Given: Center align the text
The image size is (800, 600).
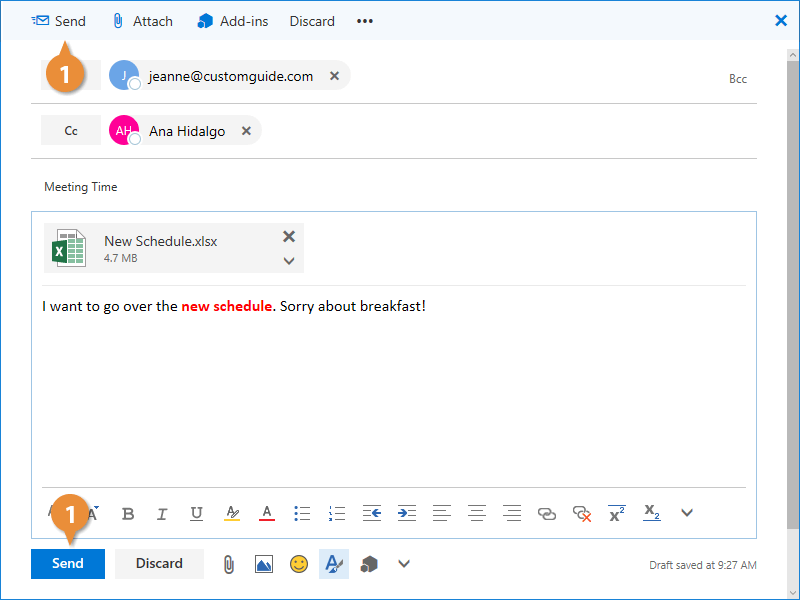Looking at the screenshot, I should [477, 513].
